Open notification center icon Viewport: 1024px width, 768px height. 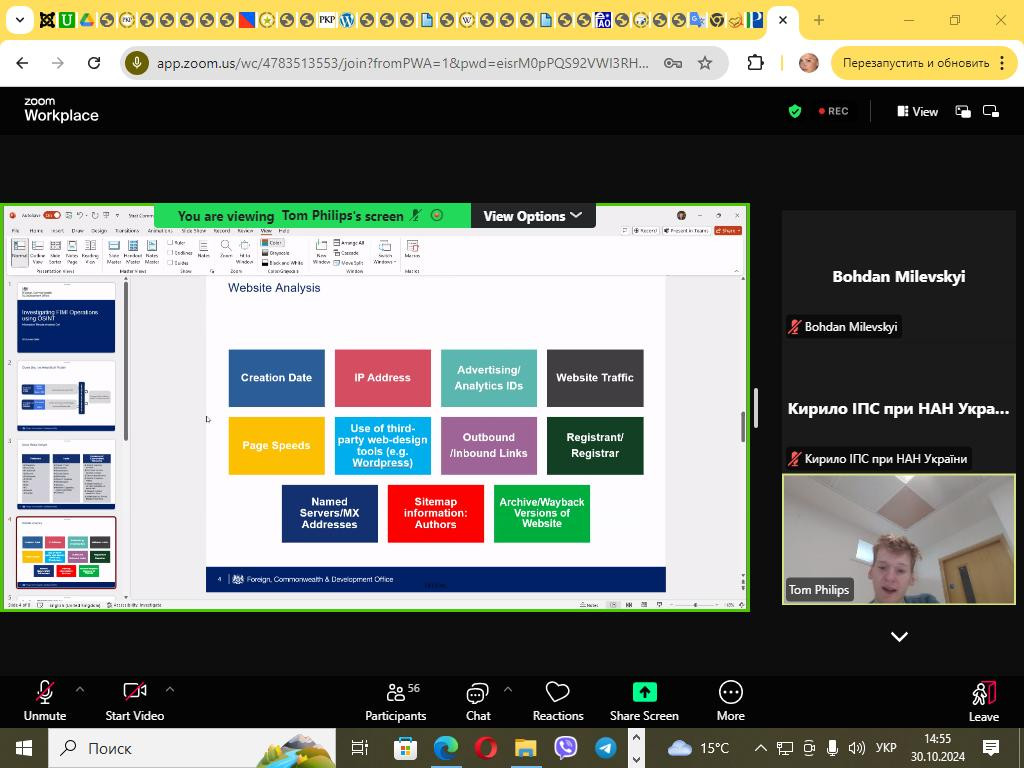click(x=991, y=748)
